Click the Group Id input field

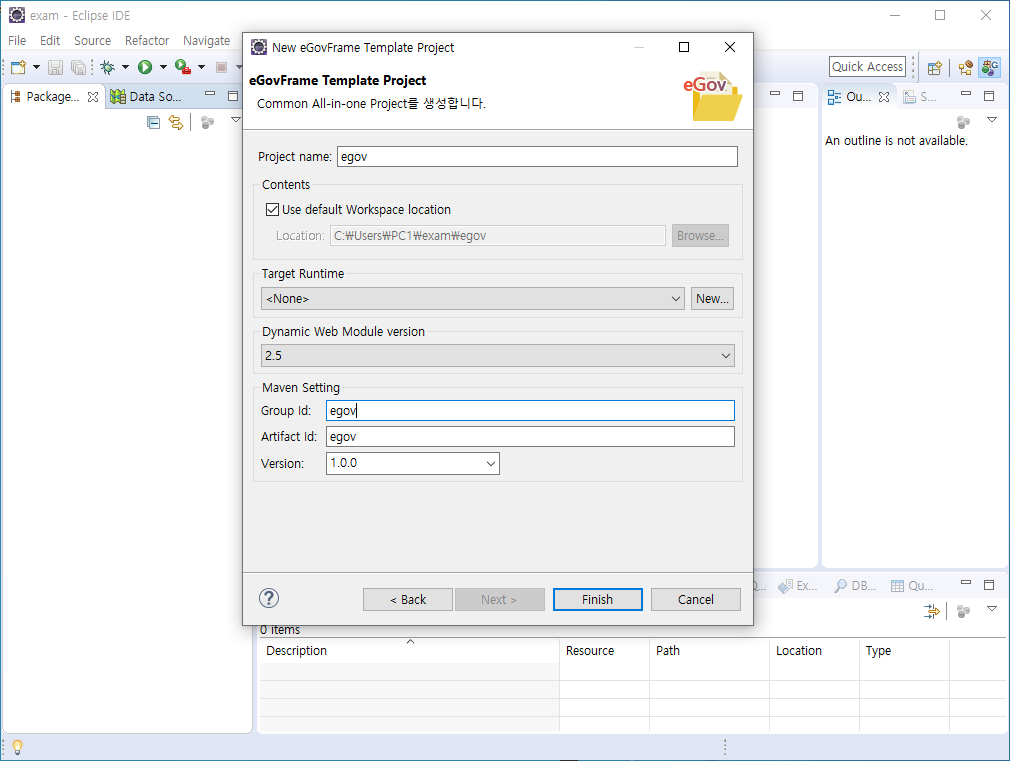coord(530,410)
